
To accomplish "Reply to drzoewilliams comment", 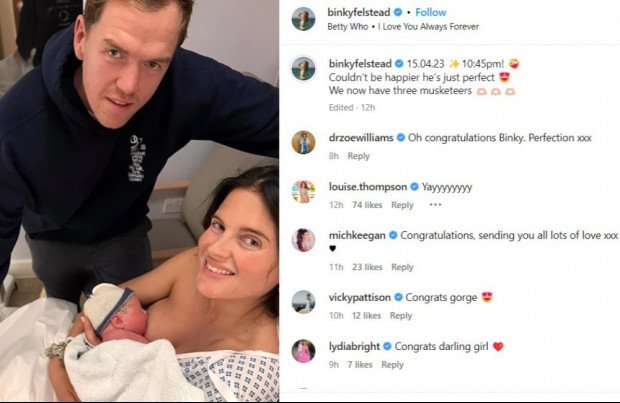I will click(x=358, y=156).
